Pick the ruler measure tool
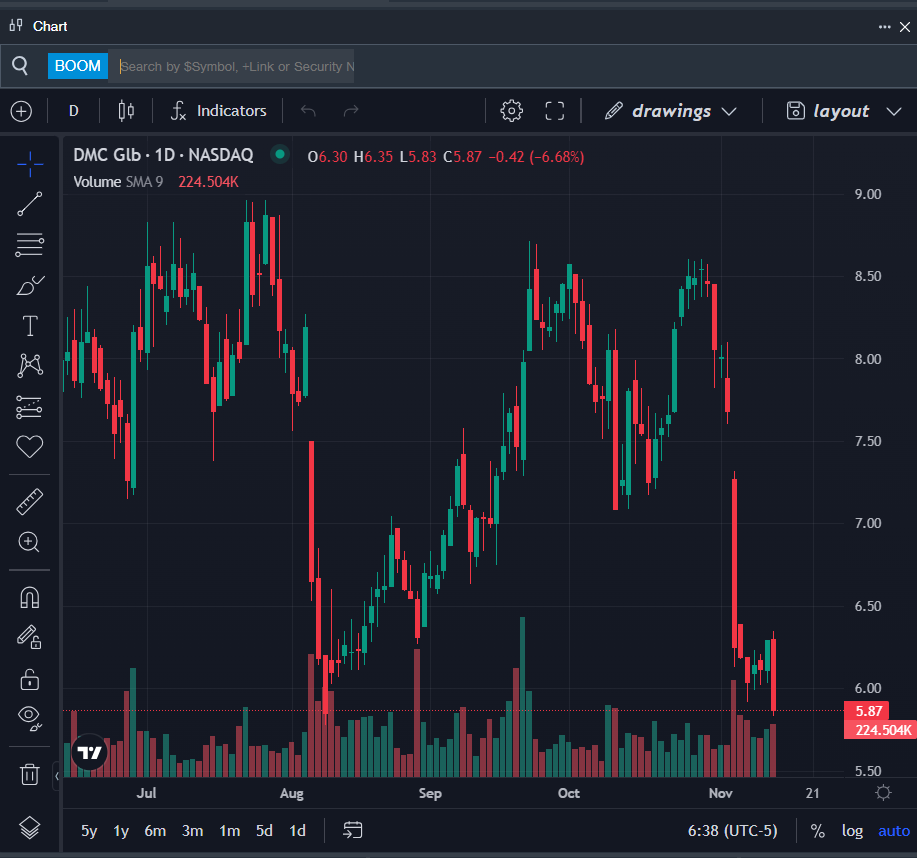 tap(30, 501)
